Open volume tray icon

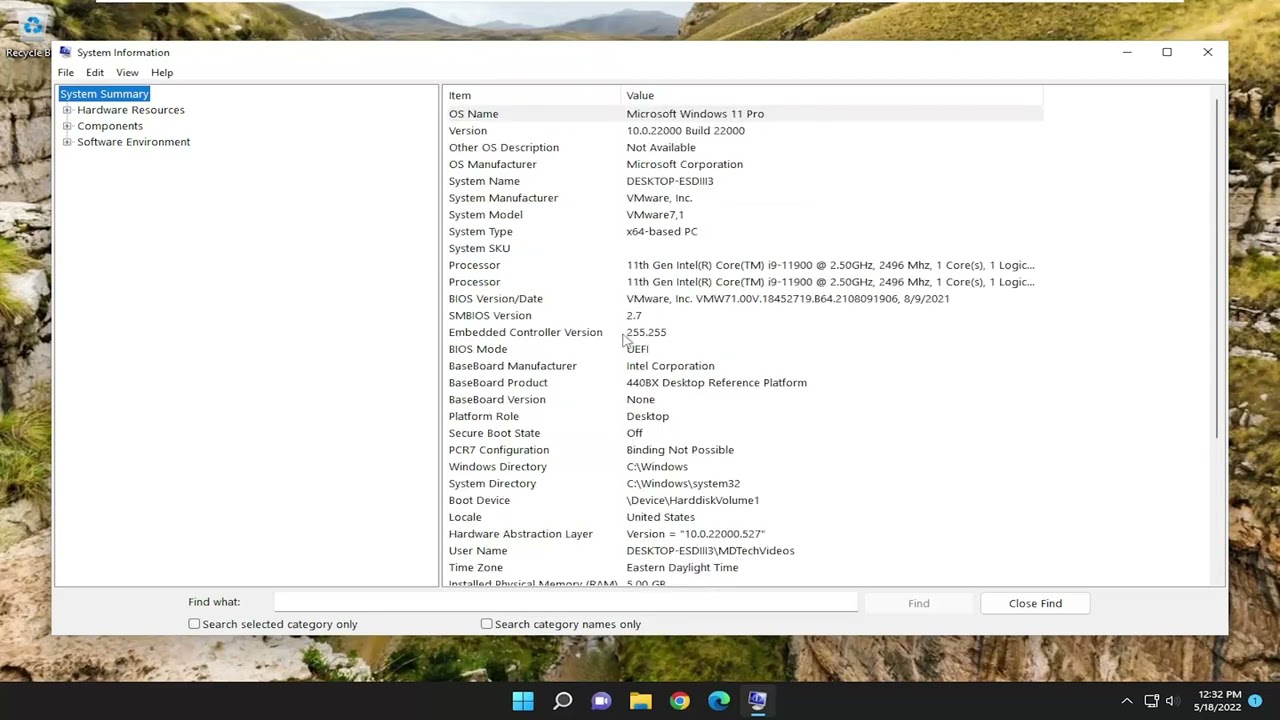(1170, 701)
